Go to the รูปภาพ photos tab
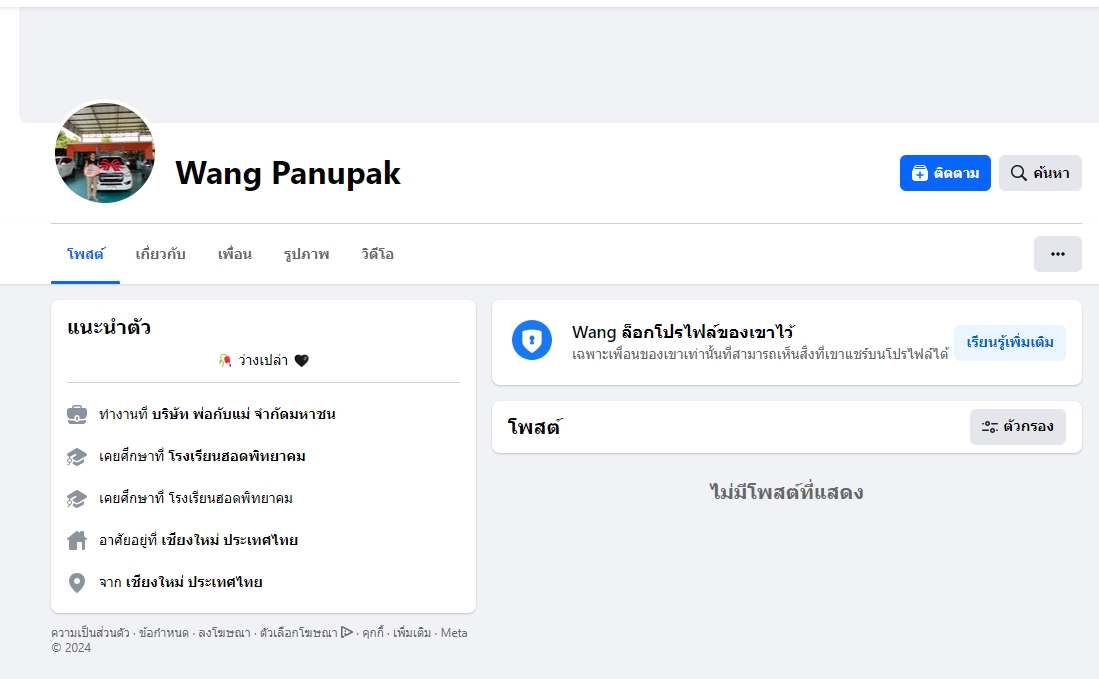The width and height of the screenshot is (1099, 679). pos(306,254)
